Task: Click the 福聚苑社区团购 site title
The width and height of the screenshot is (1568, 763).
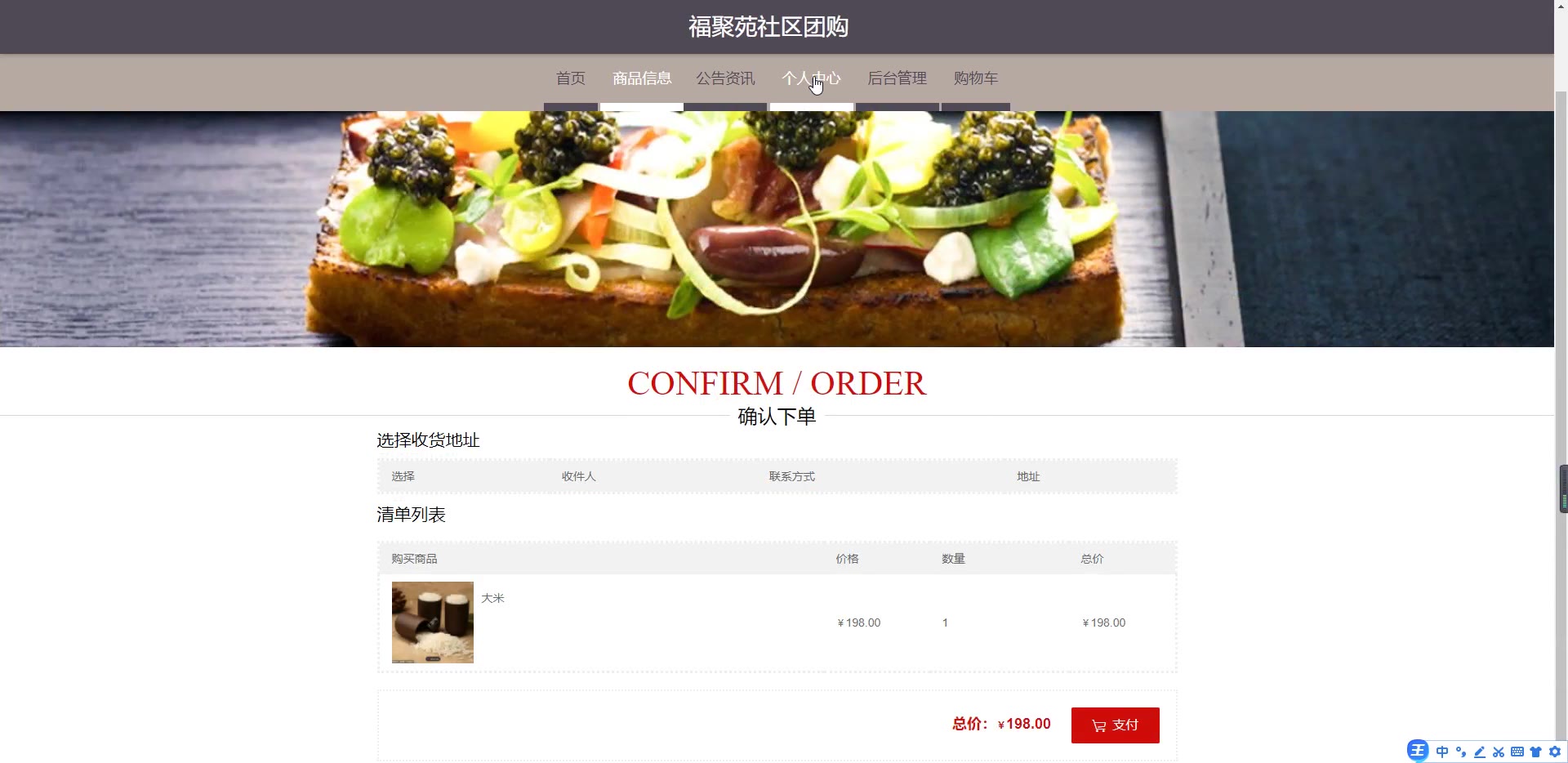Action: 768,27
